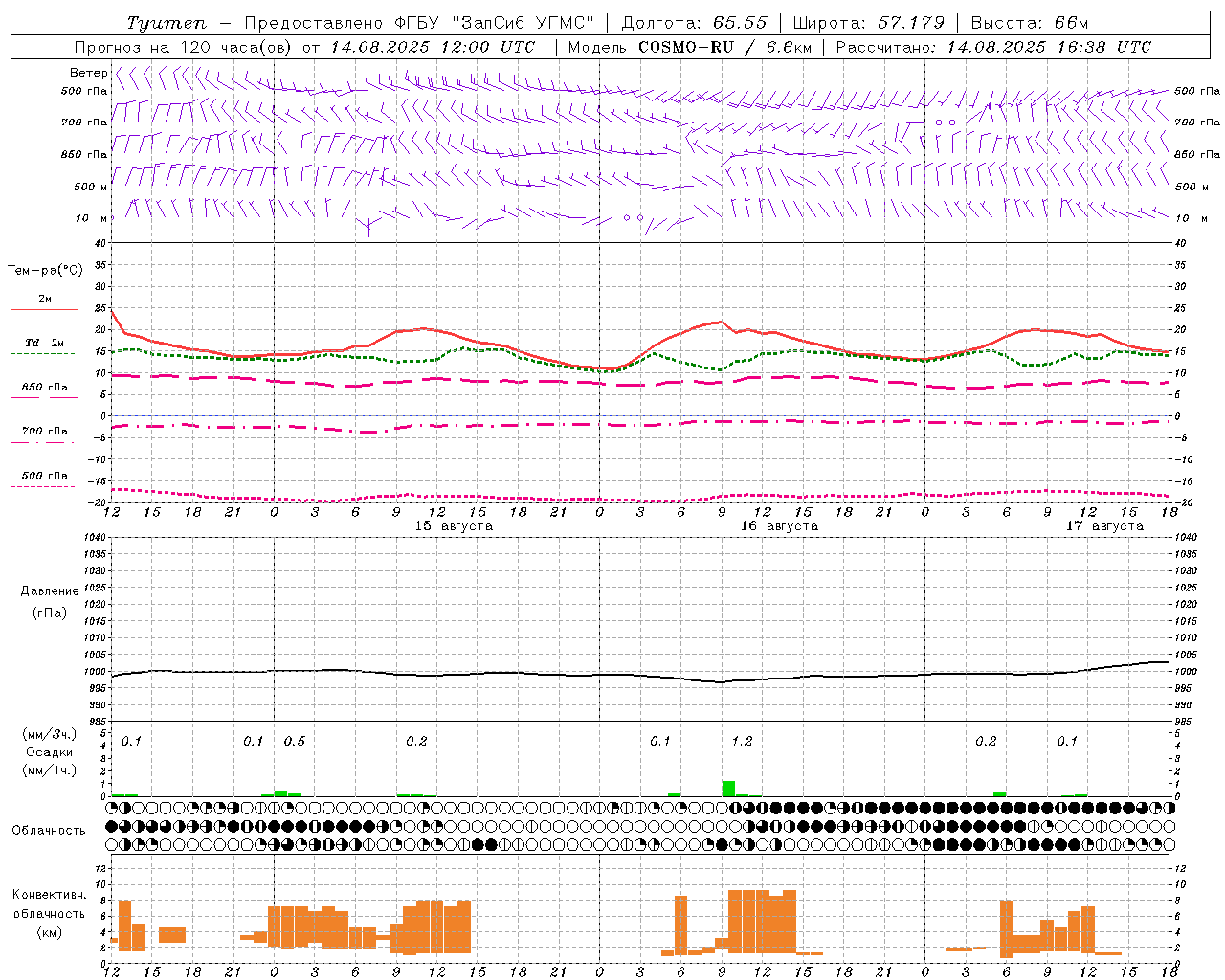Click the forecast start '14.08.2025 12:00 UTC'
The width and height of the screenshot is (1225, 980).
pos(433,47)
